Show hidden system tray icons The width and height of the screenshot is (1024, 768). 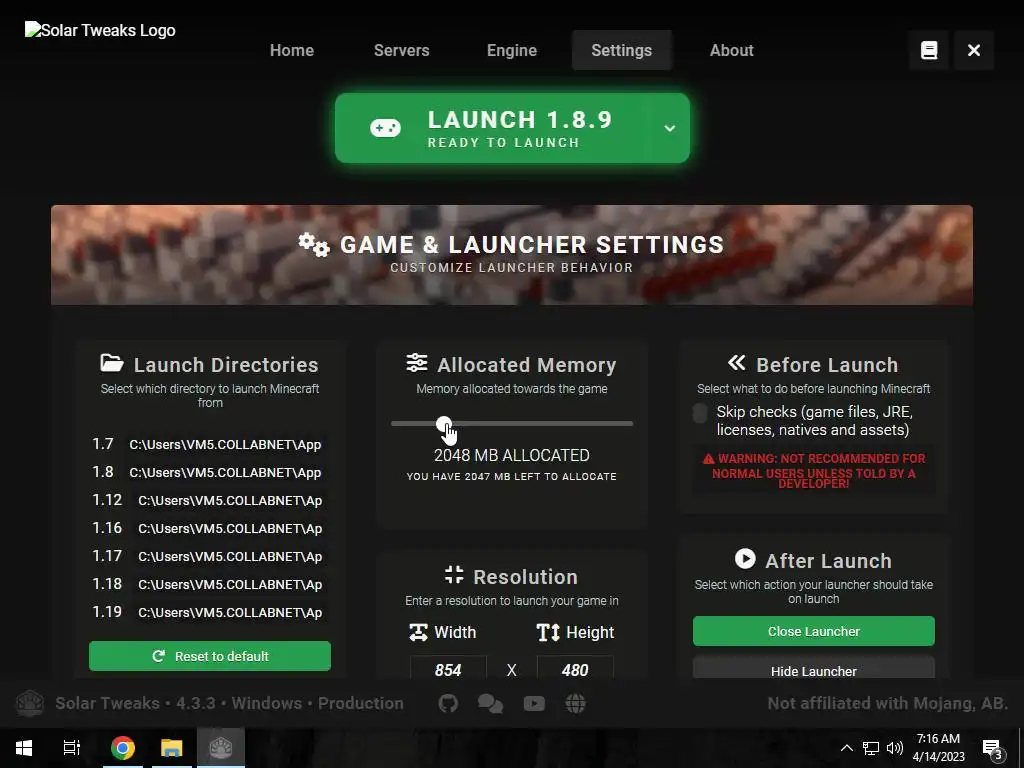tap(846, 748)
